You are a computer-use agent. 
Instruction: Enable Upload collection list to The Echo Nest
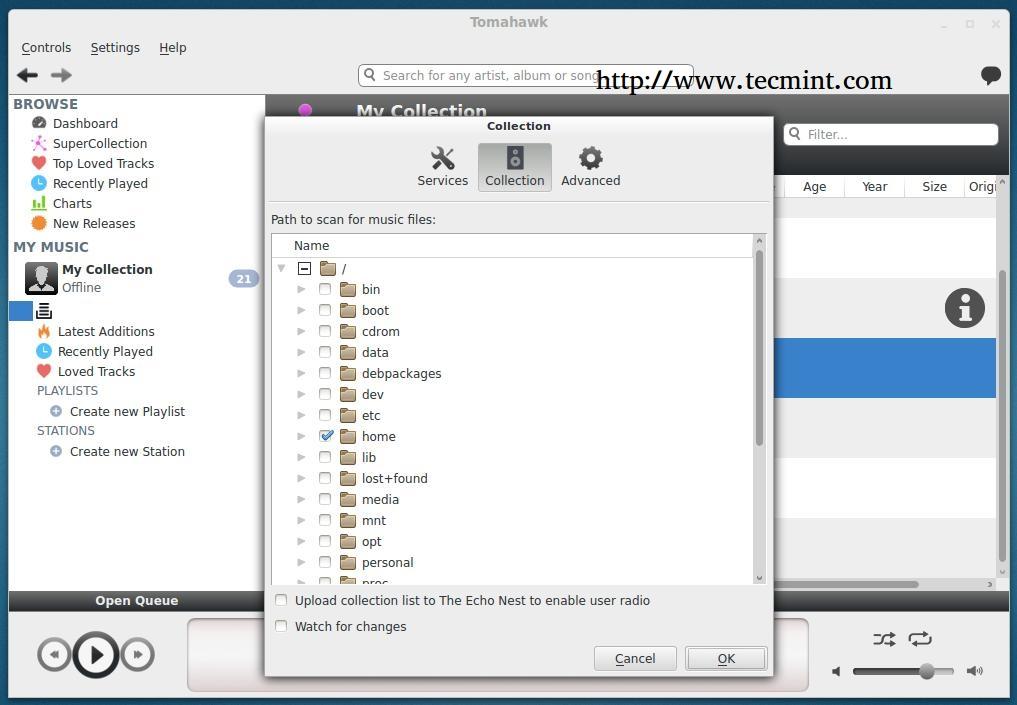click(x=281, y=601)
